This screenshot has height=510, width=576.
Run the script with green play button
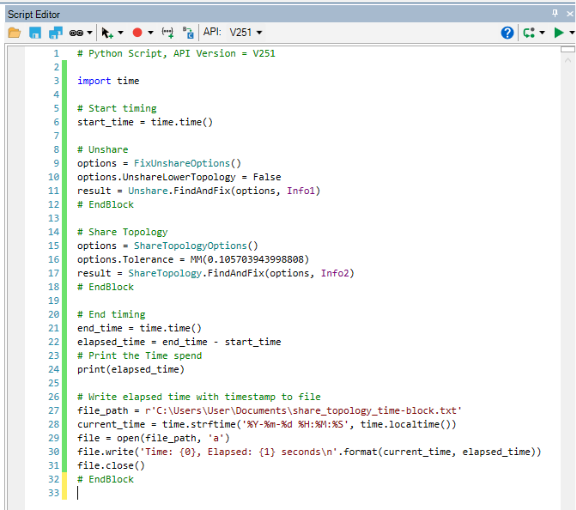coord(559,33)
